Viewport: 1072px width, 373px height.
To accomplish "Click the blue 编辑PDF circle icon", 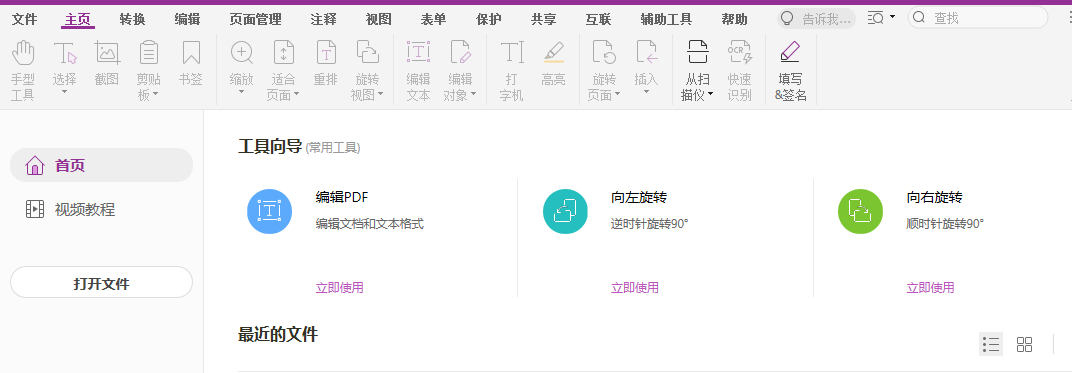I will [269, 212].
